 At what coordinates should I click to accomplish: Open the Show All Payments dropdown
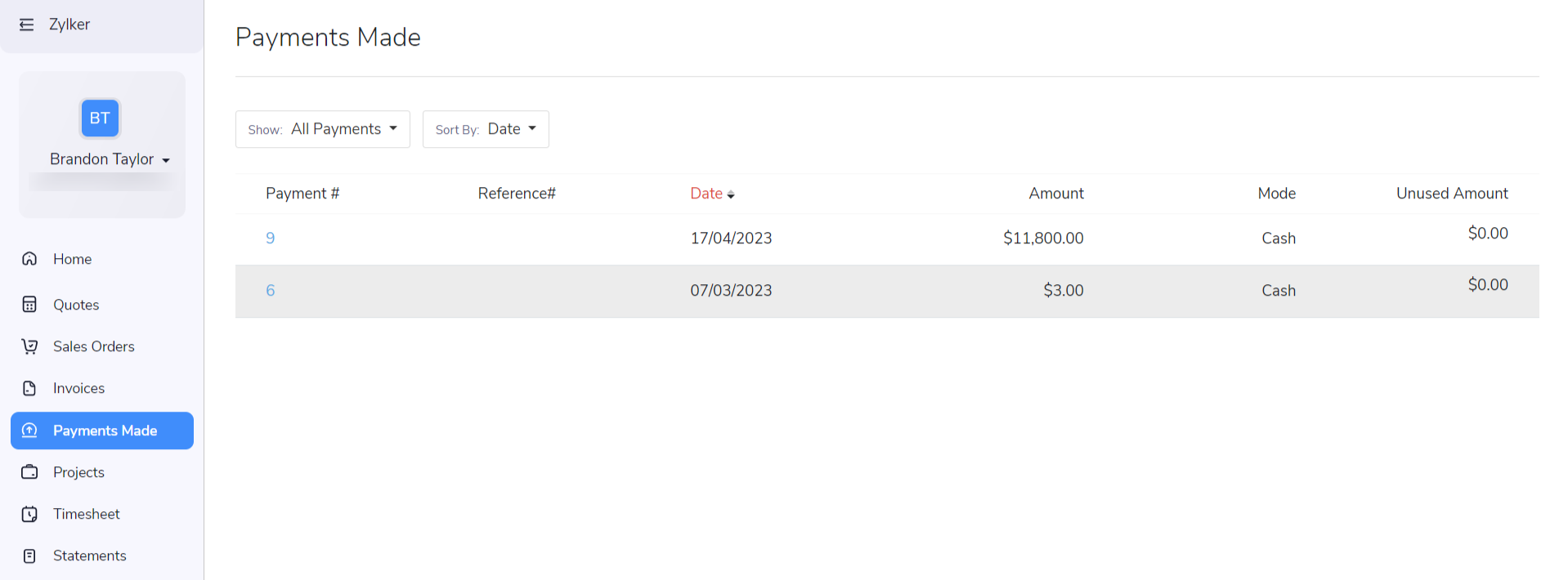(322, 129)
